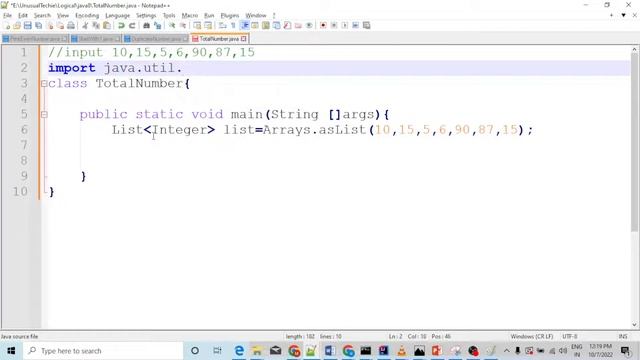Open the Language menu

[118, 16]
